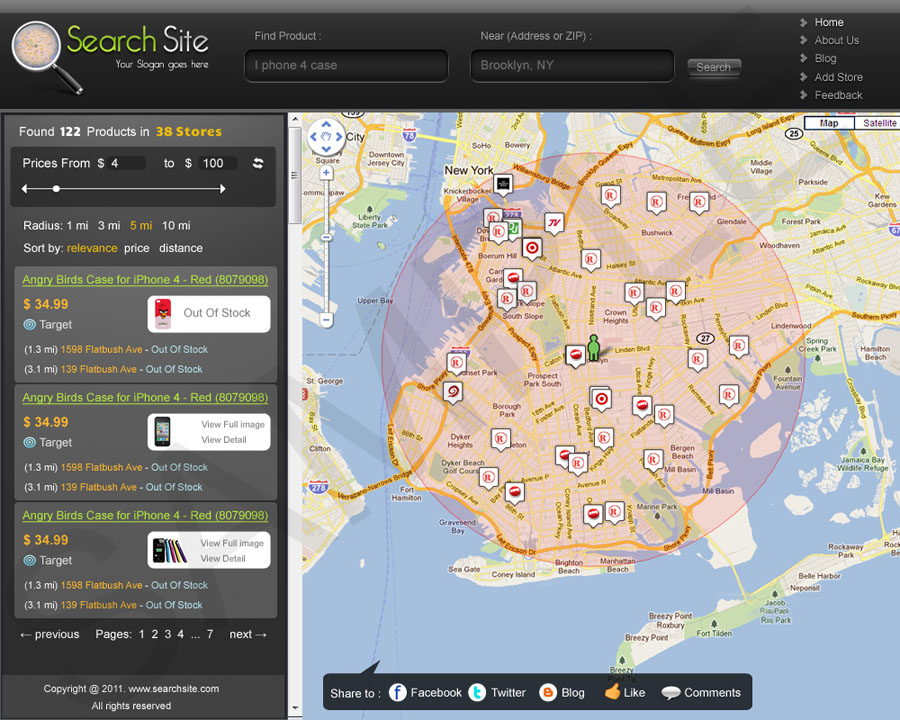Click the Target bullseye marker near Boerum Hill
The width and height of the screenshot is (900, 720).
(532, 248)
